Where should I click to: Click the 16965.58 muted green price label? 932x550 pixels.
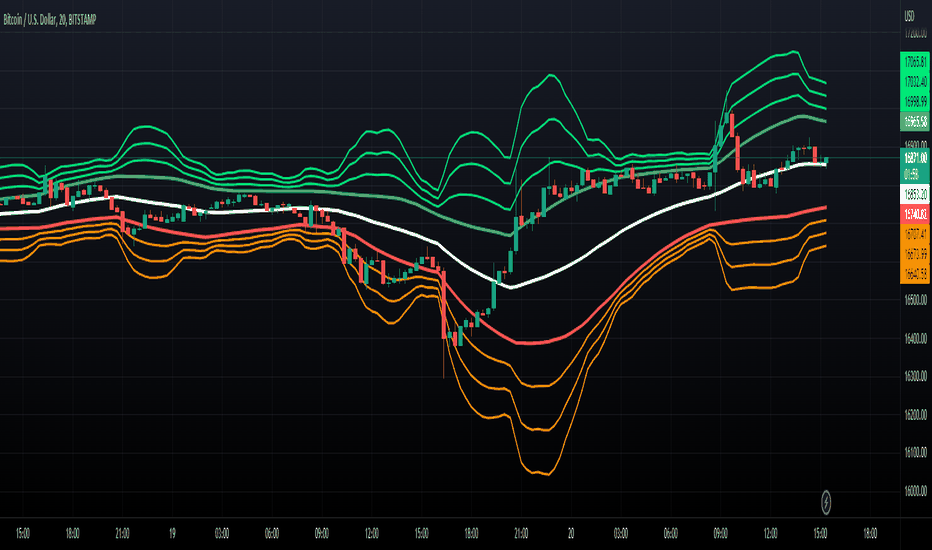coord(915,122)
